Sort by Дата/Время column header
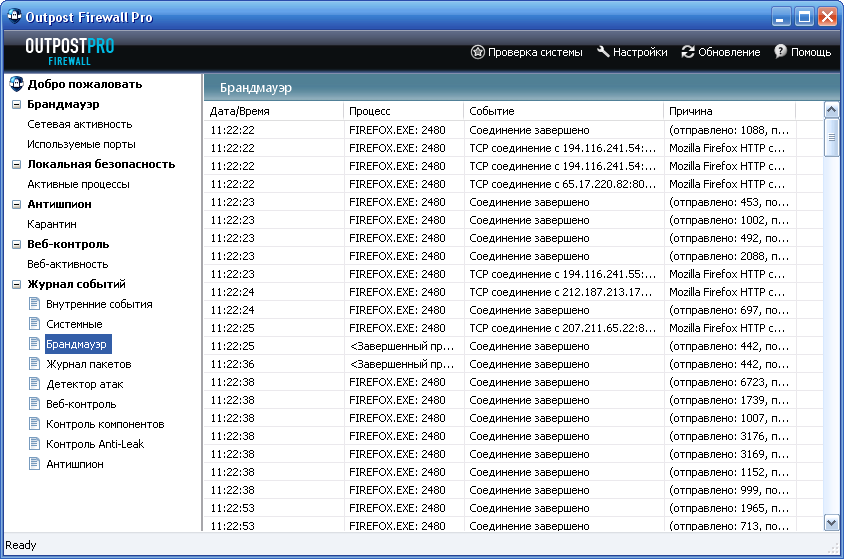The width and height of the screenshot is (844, 559). click(x=273, y=111)
